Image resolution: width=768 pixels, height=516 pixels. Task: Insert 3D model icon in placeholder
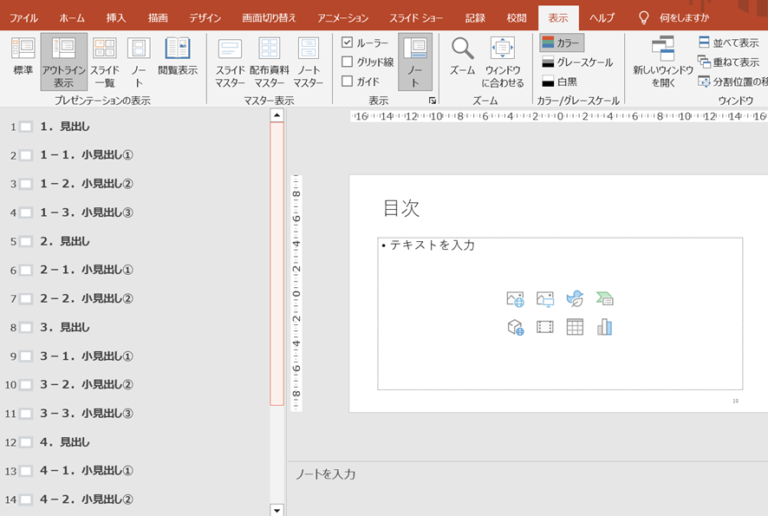(515, 327)
